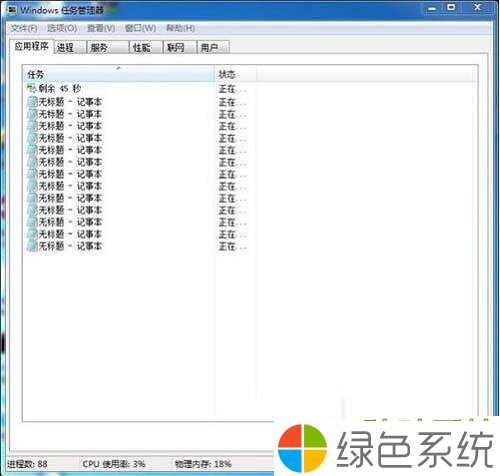Click the icon beside 剩余 45 秒

click(x=32, y=88)
